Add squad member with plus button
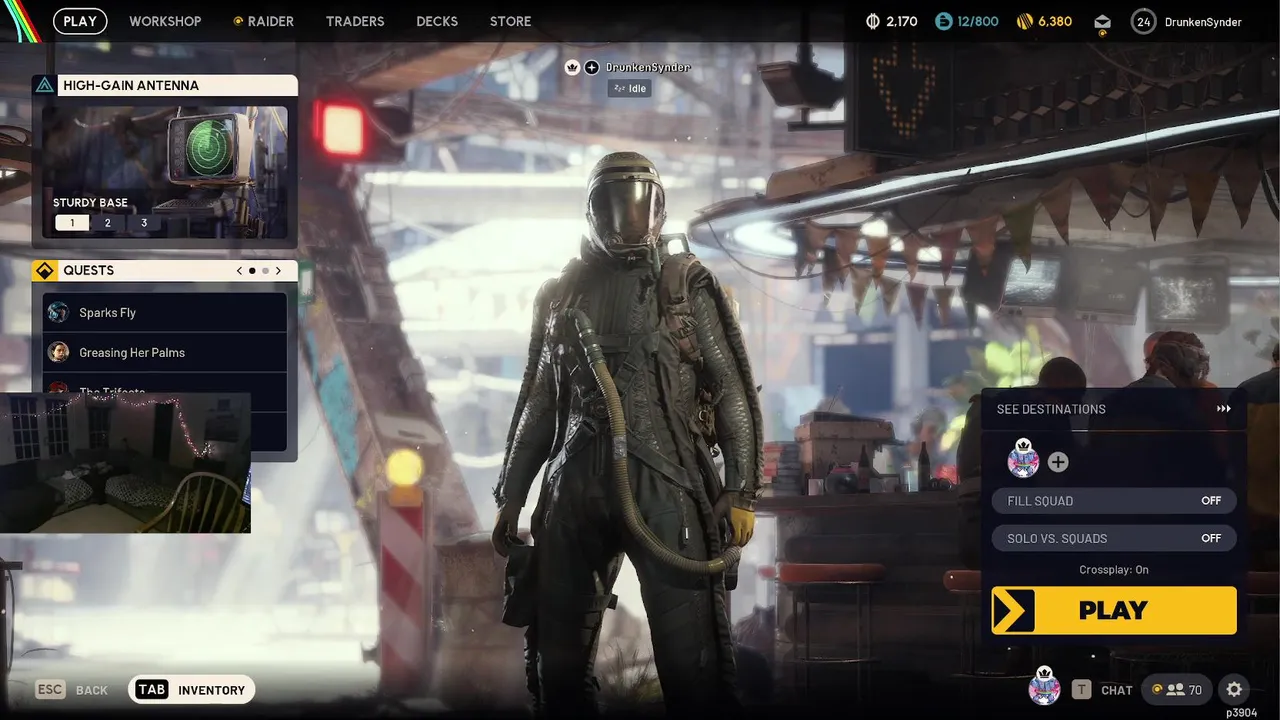The image size is (1280, 720). pyautogui.click(x=1058, y=462)
